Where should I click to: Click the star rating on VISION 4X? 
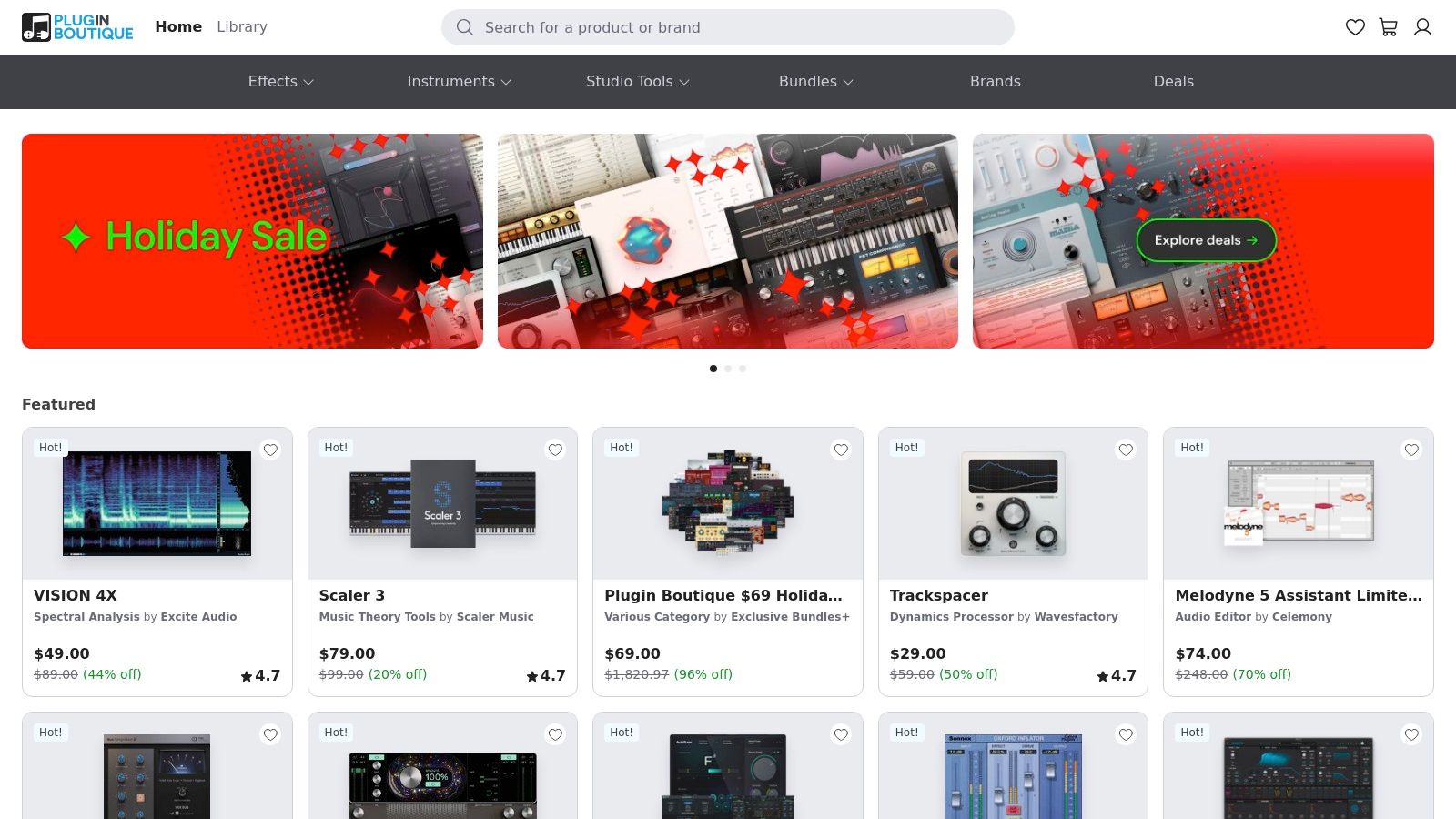point(260,675)
